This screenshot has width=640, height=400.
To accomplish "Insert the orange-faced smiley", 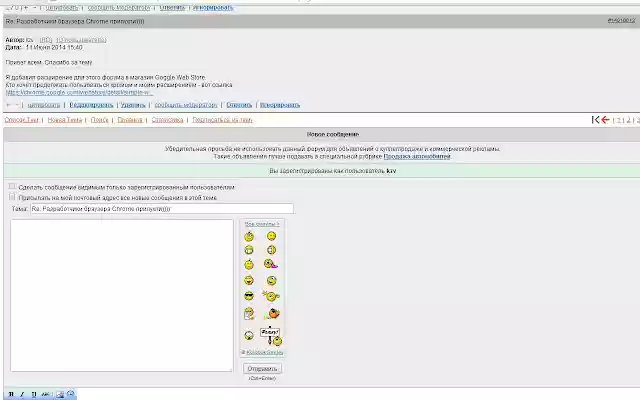I will coord(273,313).
